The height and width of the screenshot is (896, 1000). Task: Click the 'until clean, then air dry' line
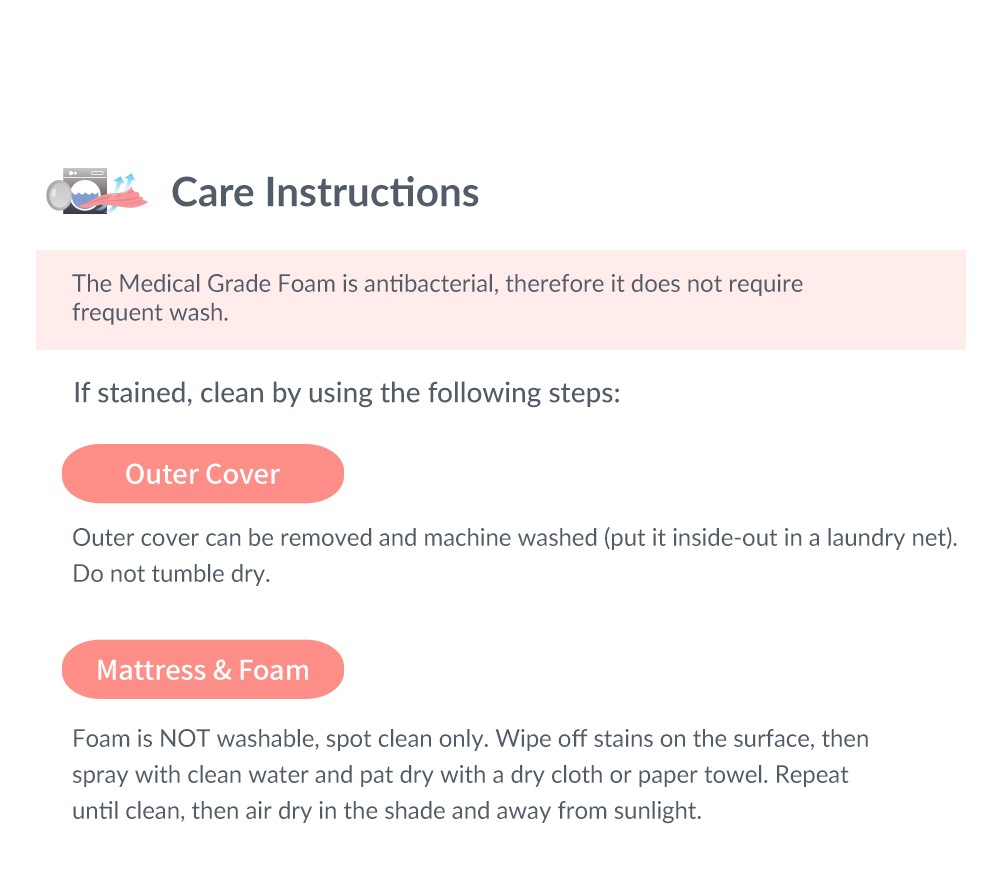(386, 811)
